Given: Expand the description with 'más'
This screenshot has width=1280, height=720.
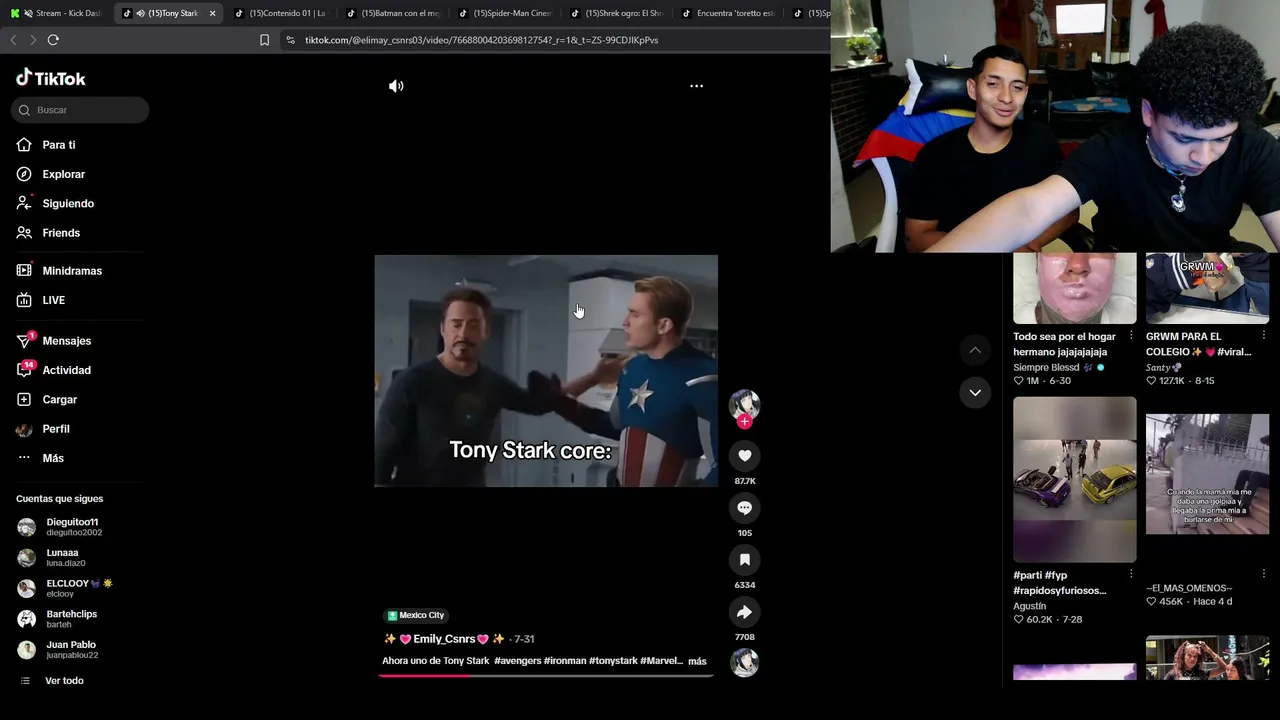Looking at the screenshot, I should pyautogui.click(x=697, y=661).
